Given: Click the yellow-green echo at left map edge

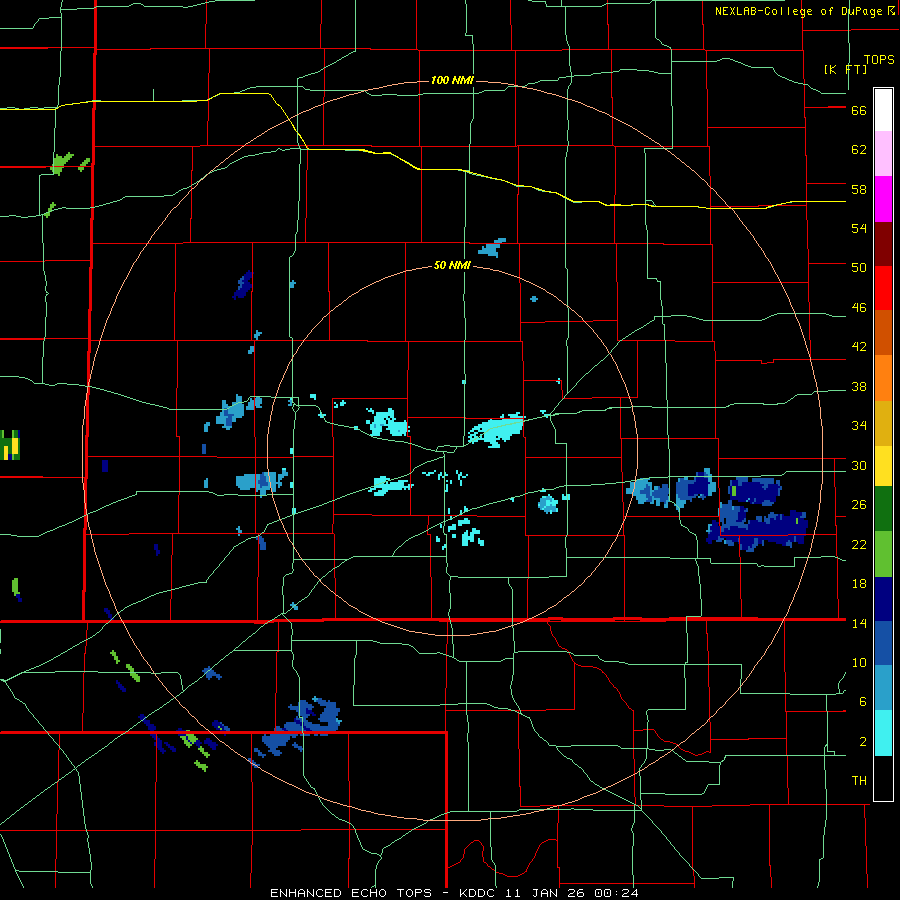Looking at the screenshot, I should point(10,445).
